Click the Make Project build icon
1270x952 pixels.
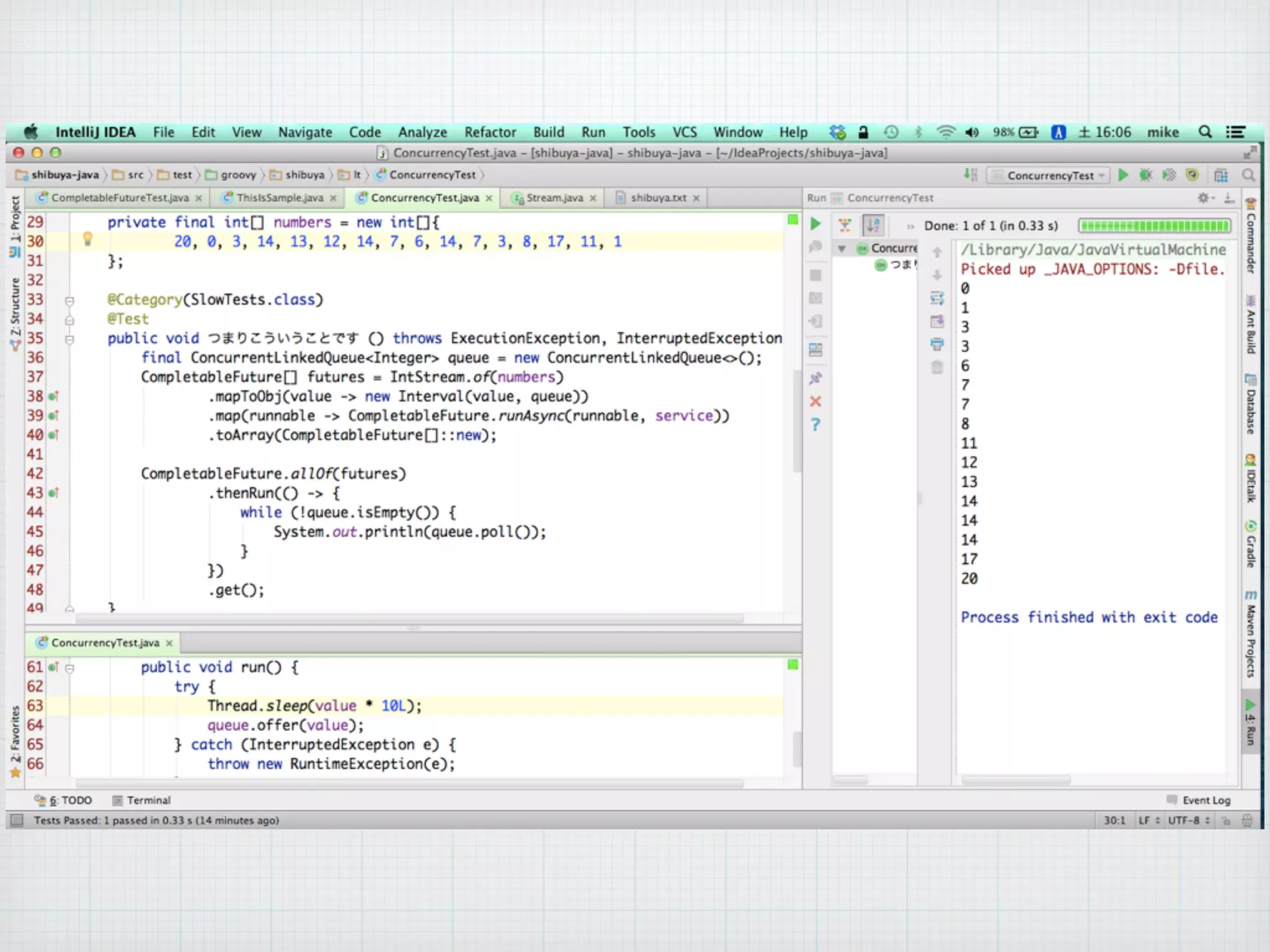(x=970, y=175)
